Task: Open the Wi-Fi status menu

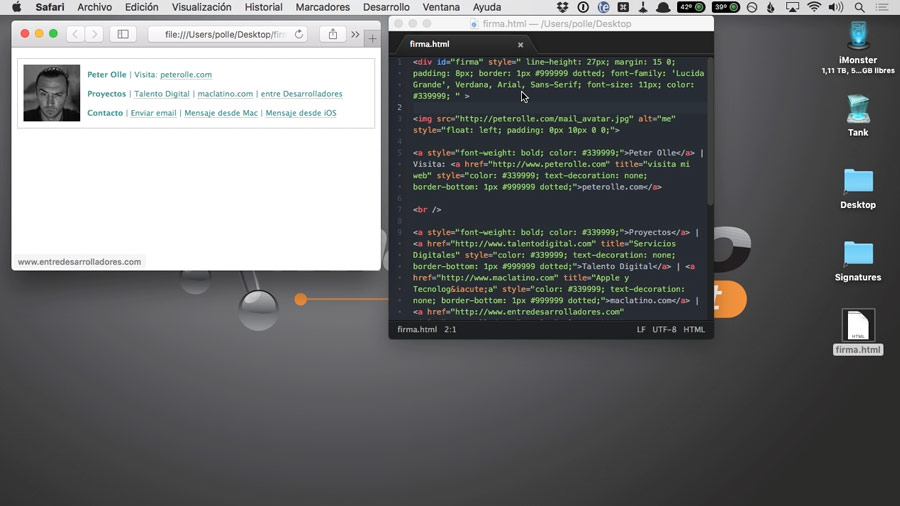Action: click(814, 7)
